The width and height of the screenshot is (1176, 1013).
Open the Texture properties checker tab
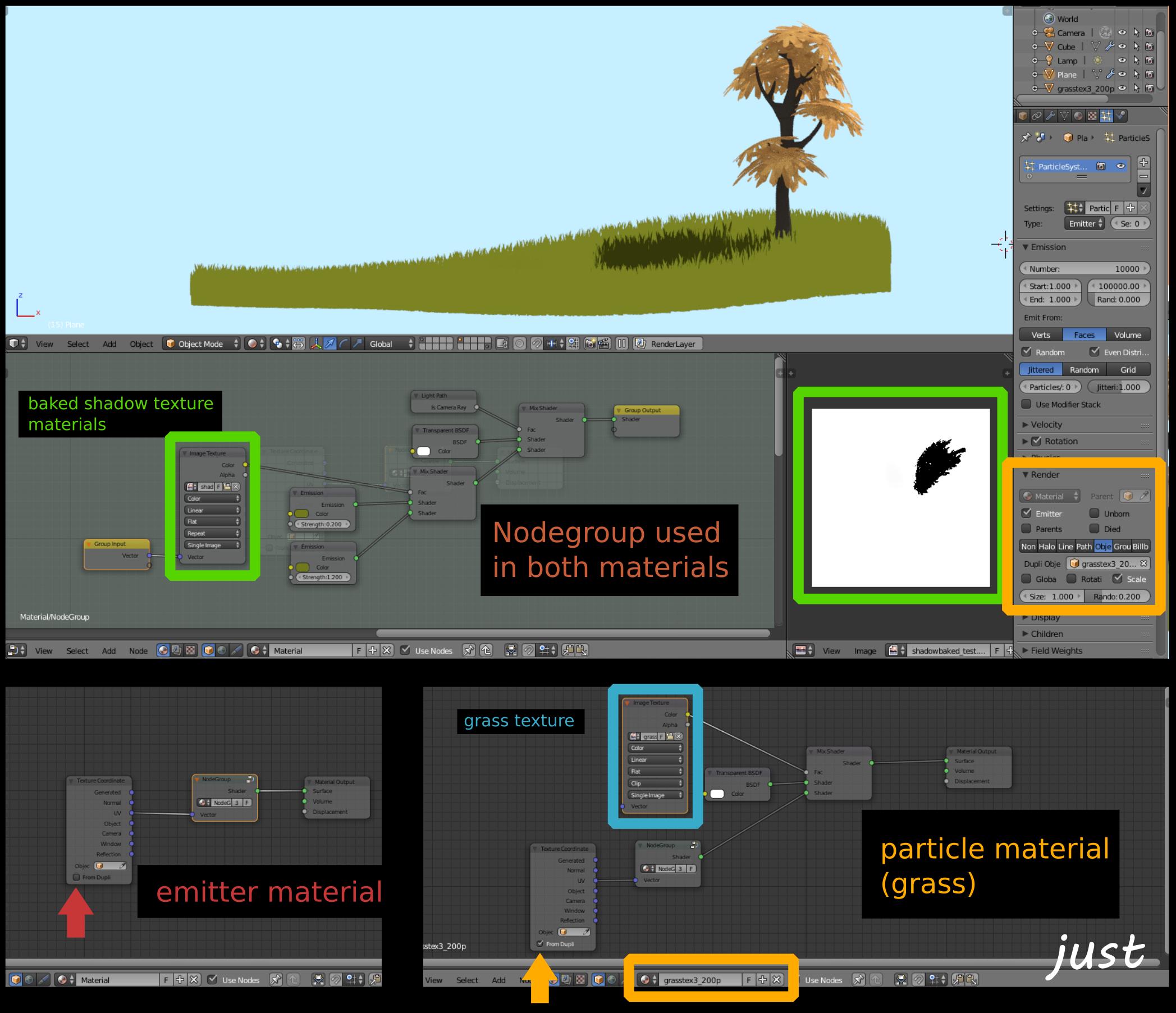coord(1092,116)
